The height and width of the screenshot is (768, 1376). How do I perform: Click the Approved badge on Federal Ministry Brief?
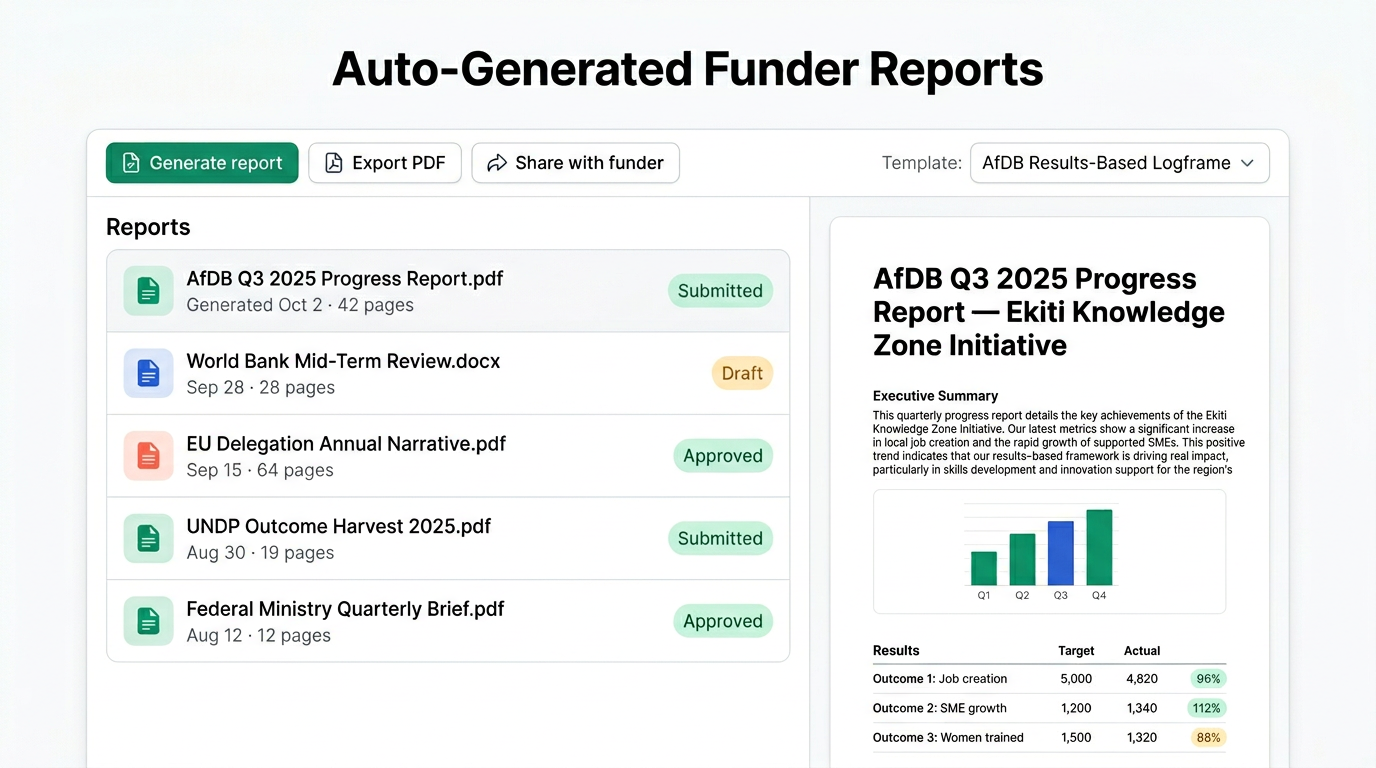click(x=723, y=621)
